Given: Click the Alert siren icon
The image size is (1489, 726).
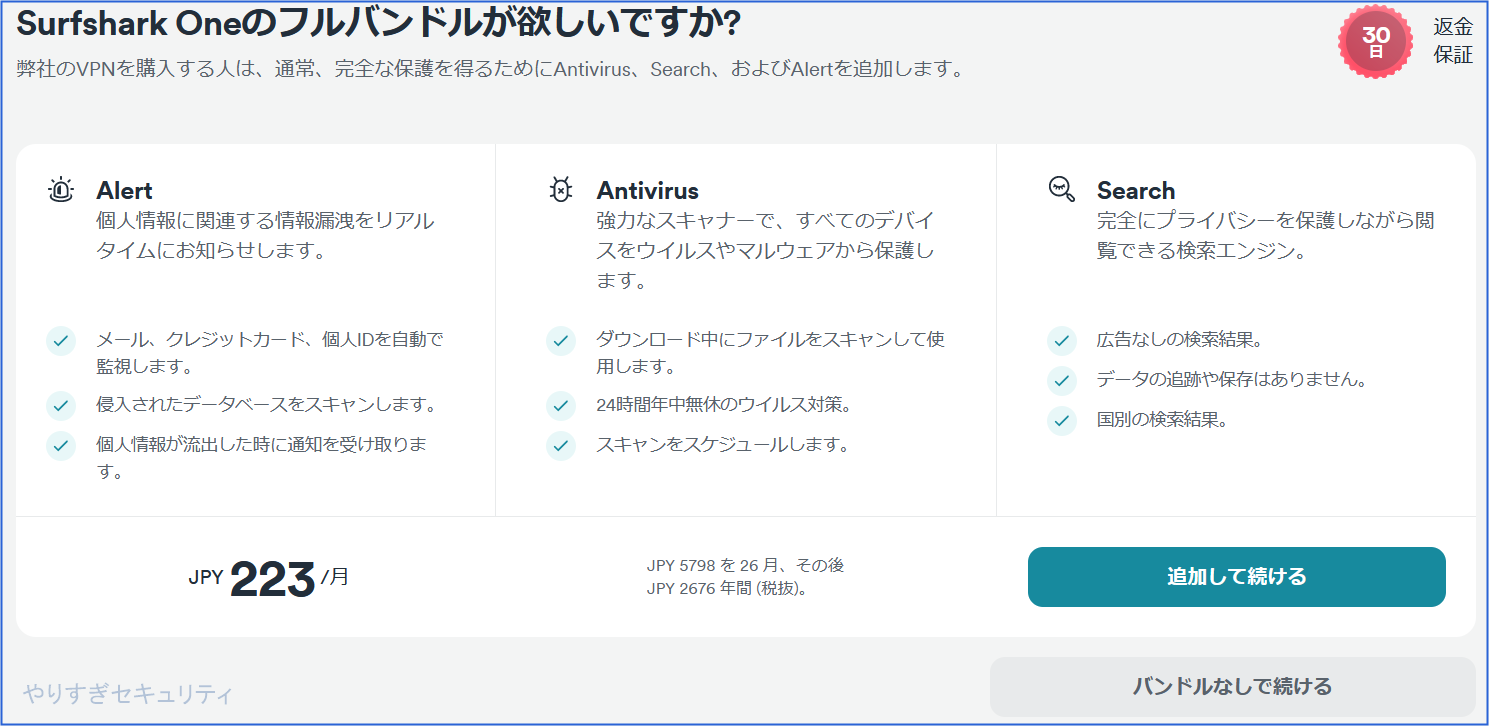Looking at the screenshot, I should [x=61, y=190].
